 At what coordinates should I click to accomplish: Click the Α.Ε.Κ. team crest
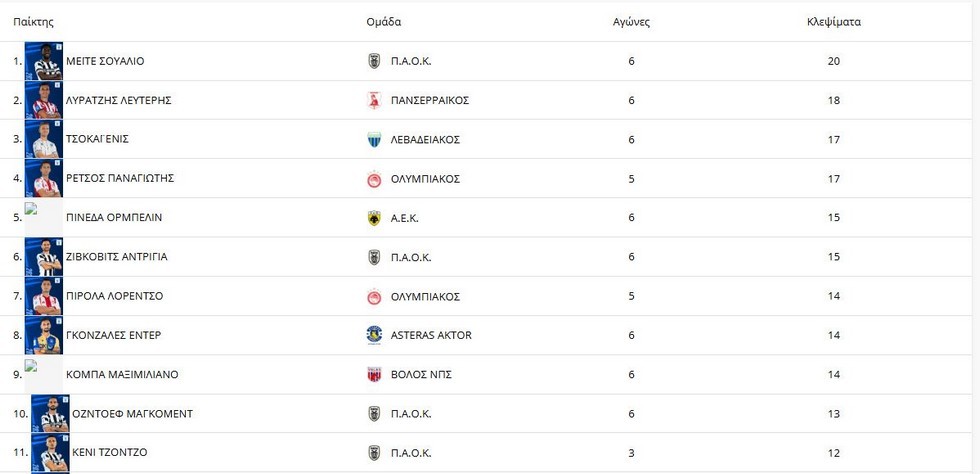click(374, 218)
